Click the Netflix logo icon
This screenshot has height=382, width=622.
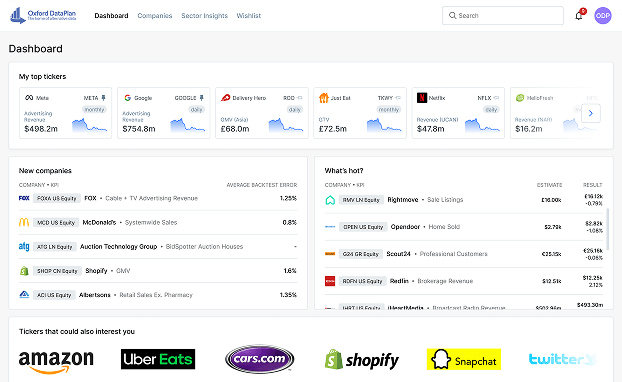[x=422, y=98]
